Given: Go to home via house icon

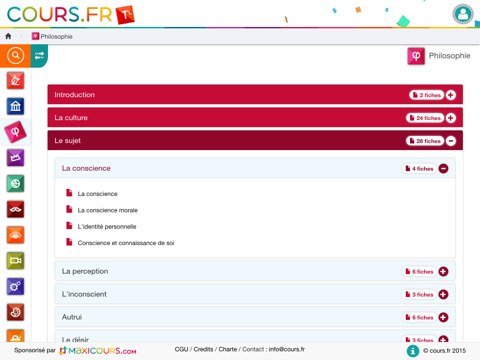Looking at the screenshot, I should [8, 36].
